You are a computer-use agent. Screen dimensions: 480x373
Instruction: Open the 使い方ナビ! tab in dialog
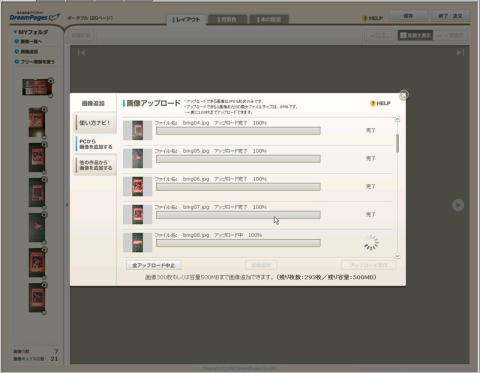click(95, 123)
